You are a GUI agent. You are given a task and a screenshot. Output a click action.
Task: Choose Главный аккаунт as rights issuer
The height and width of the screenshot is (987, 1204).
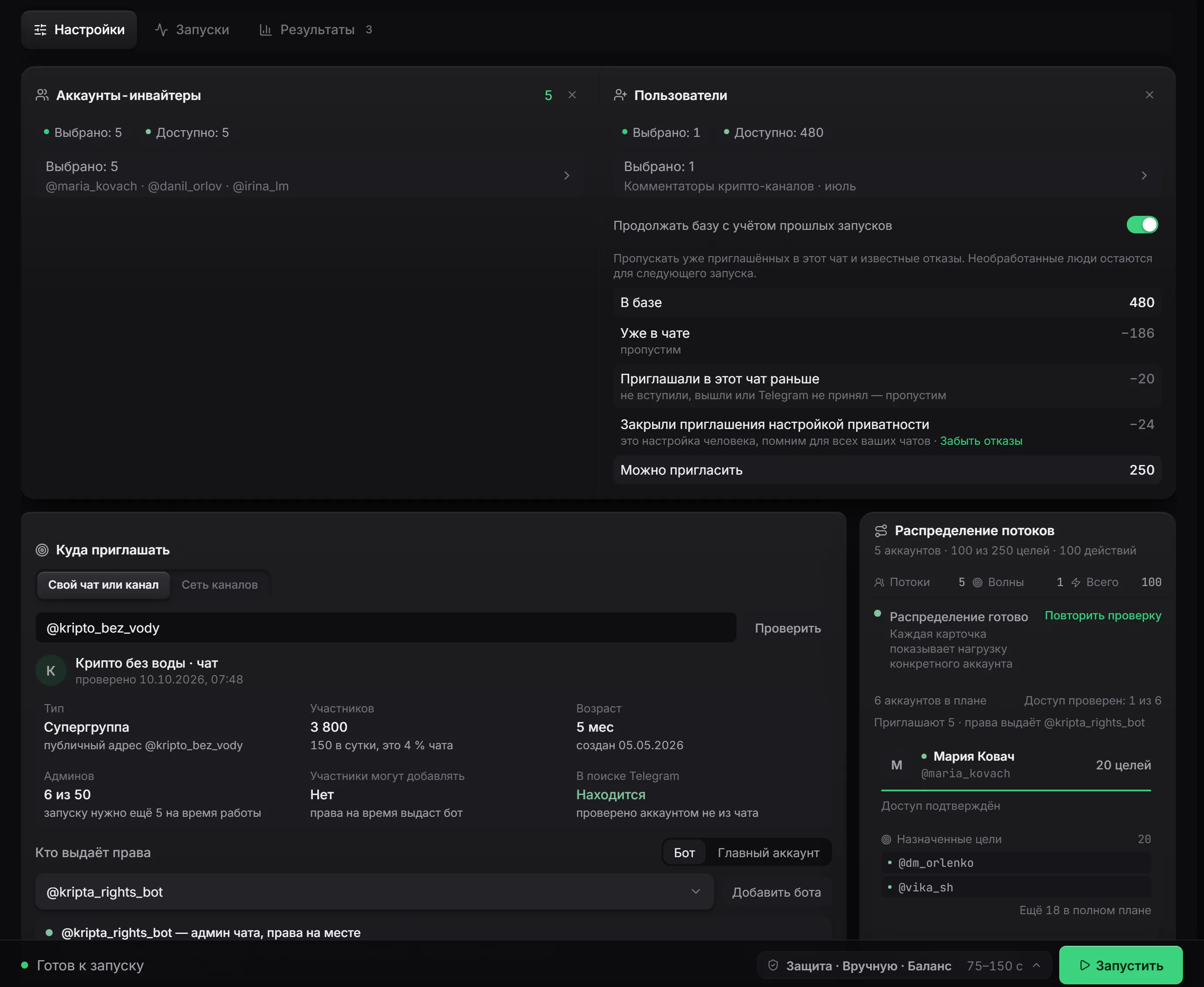(768, 853)
